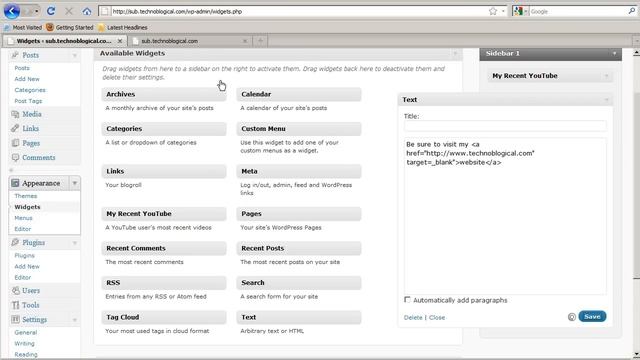Image resolution: width=640 pixels, height=360 pixels.
Task: Open the Getting Started bookmark
Action: [70, 27]
